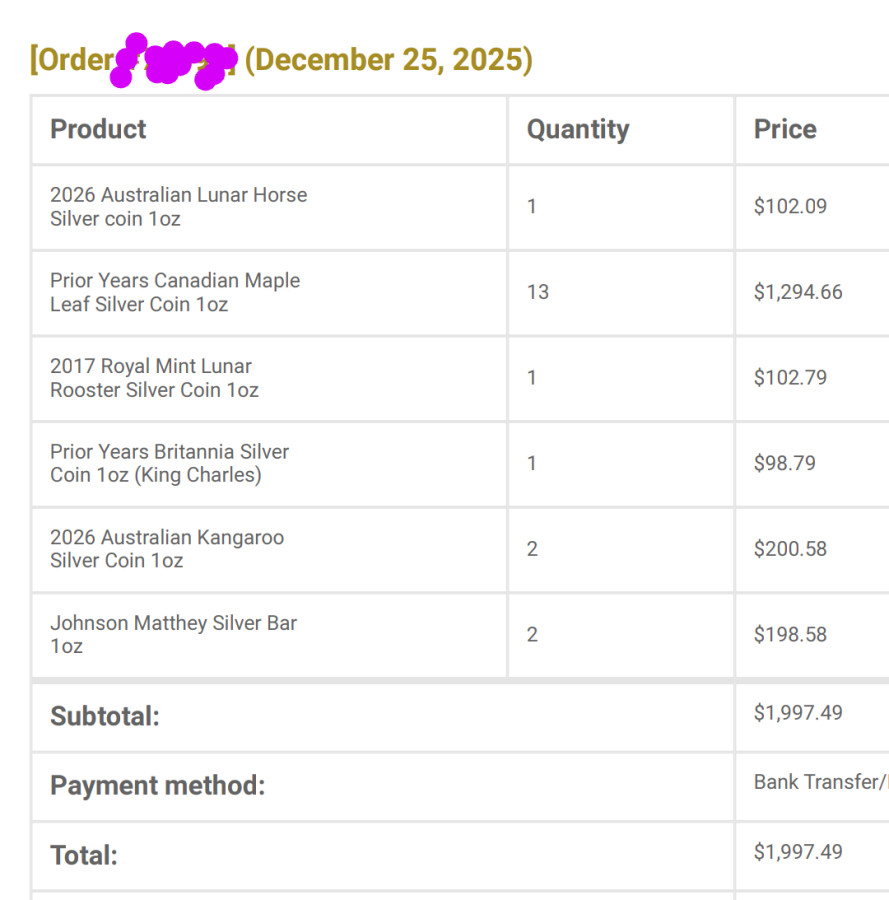Select the 2026 Australian Lunar Horse product name
This screenshot has width=889, height=900.
point(178,206)
